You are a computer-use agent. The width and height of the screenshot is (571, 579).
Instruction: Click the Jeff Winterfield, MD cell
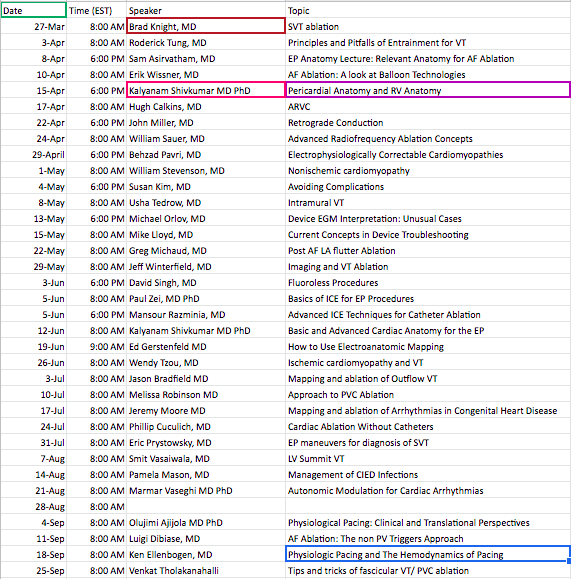point(206,266)
